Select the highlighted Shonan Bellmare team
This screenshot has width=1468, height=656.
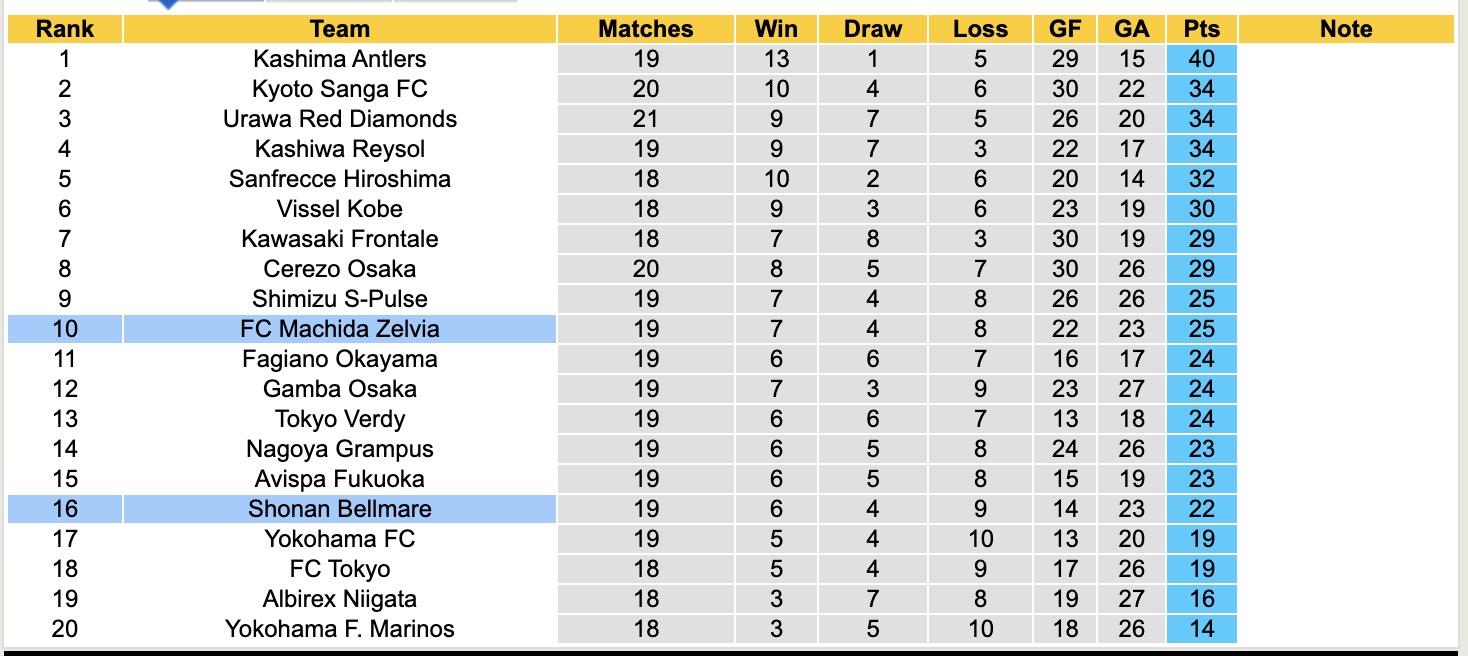(340, 509)
